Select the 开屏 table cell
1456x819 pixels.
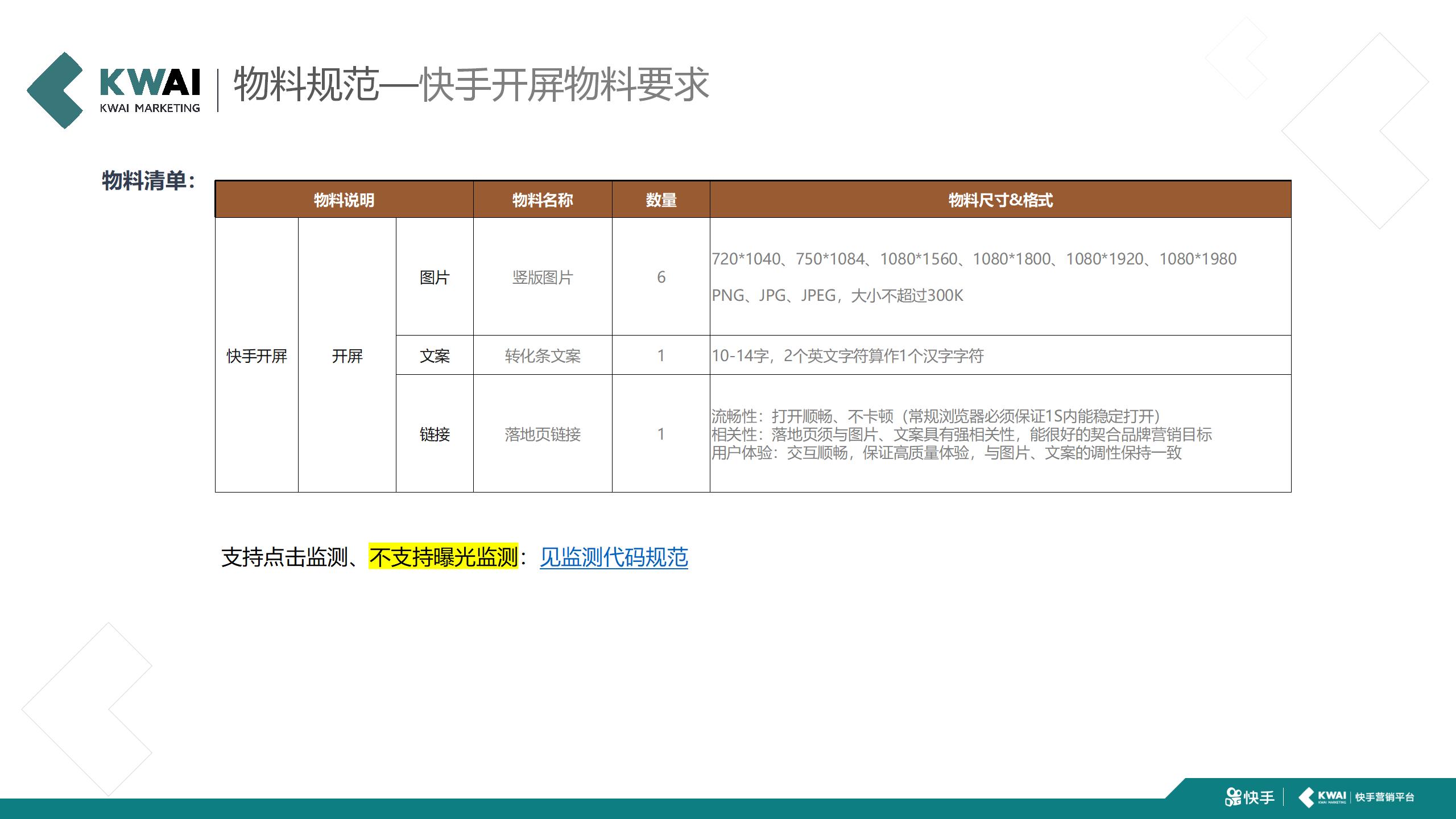[347, 355]
